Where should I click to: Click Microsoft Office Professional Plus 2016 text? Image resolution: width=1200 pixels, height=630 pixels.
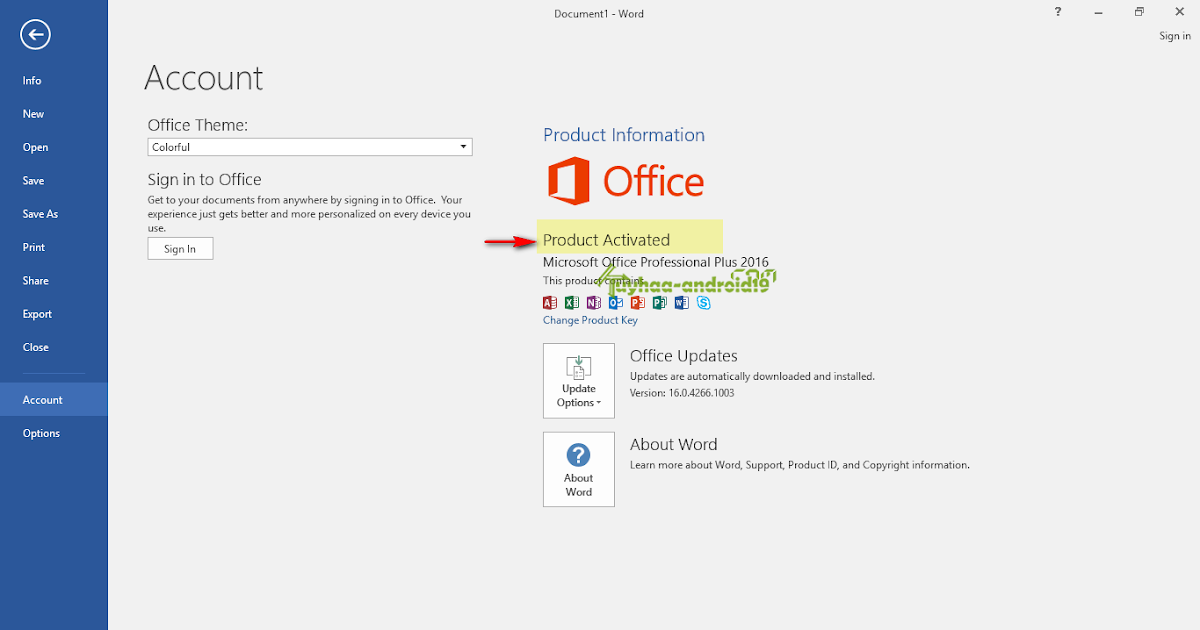[x=656, y=262]
